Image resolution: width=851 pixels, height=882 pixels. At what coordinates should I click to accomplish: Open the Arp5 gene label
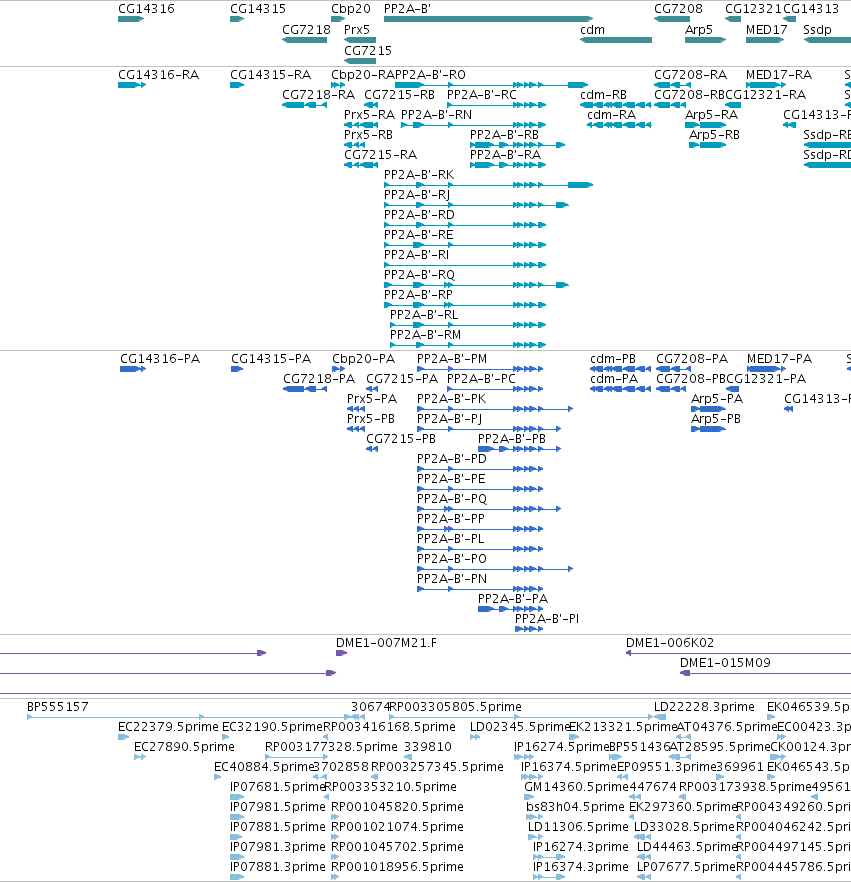click(x=699, y=30)
